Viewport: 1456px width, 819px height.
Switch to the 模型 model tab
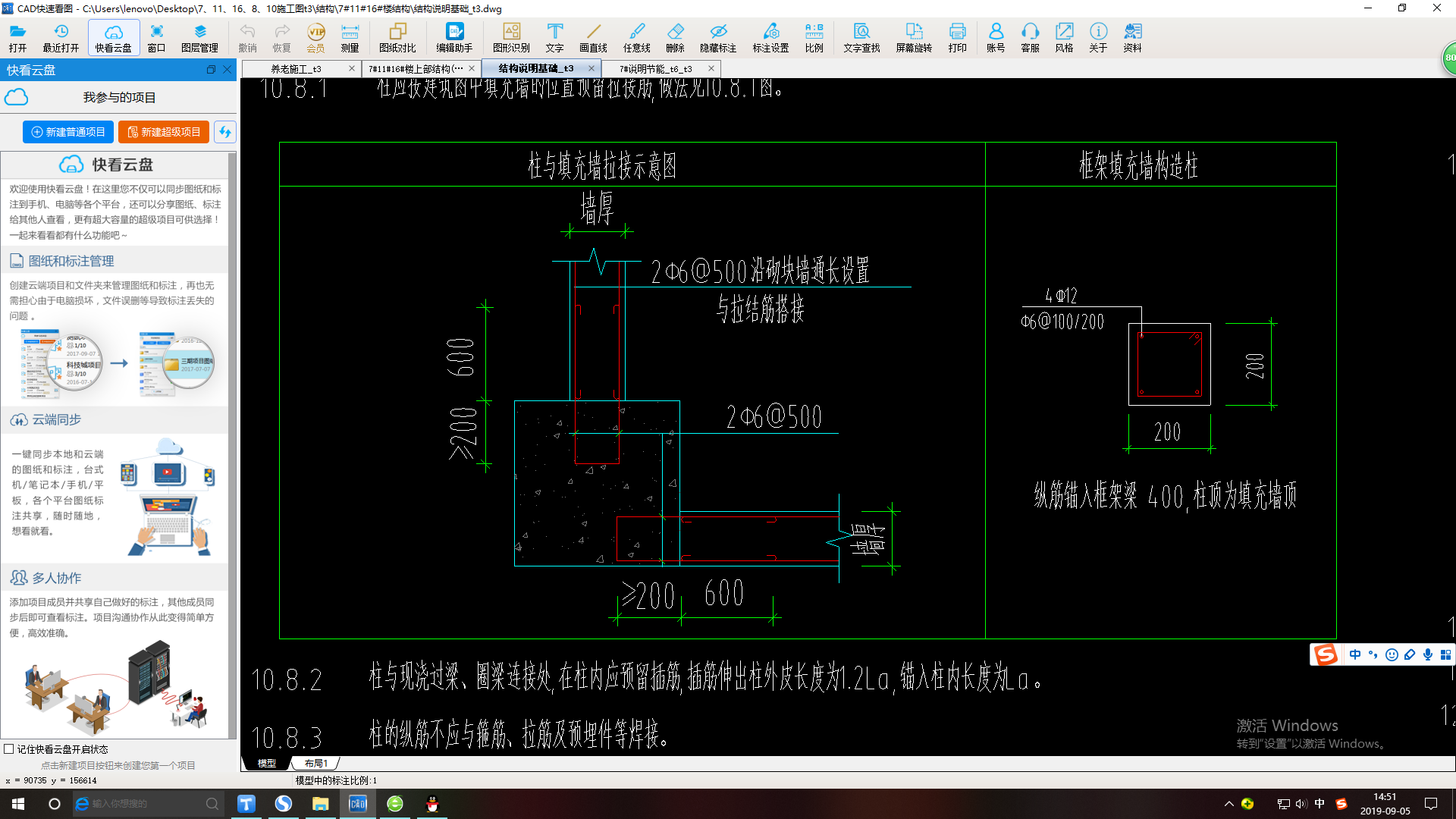click(266, 763)
